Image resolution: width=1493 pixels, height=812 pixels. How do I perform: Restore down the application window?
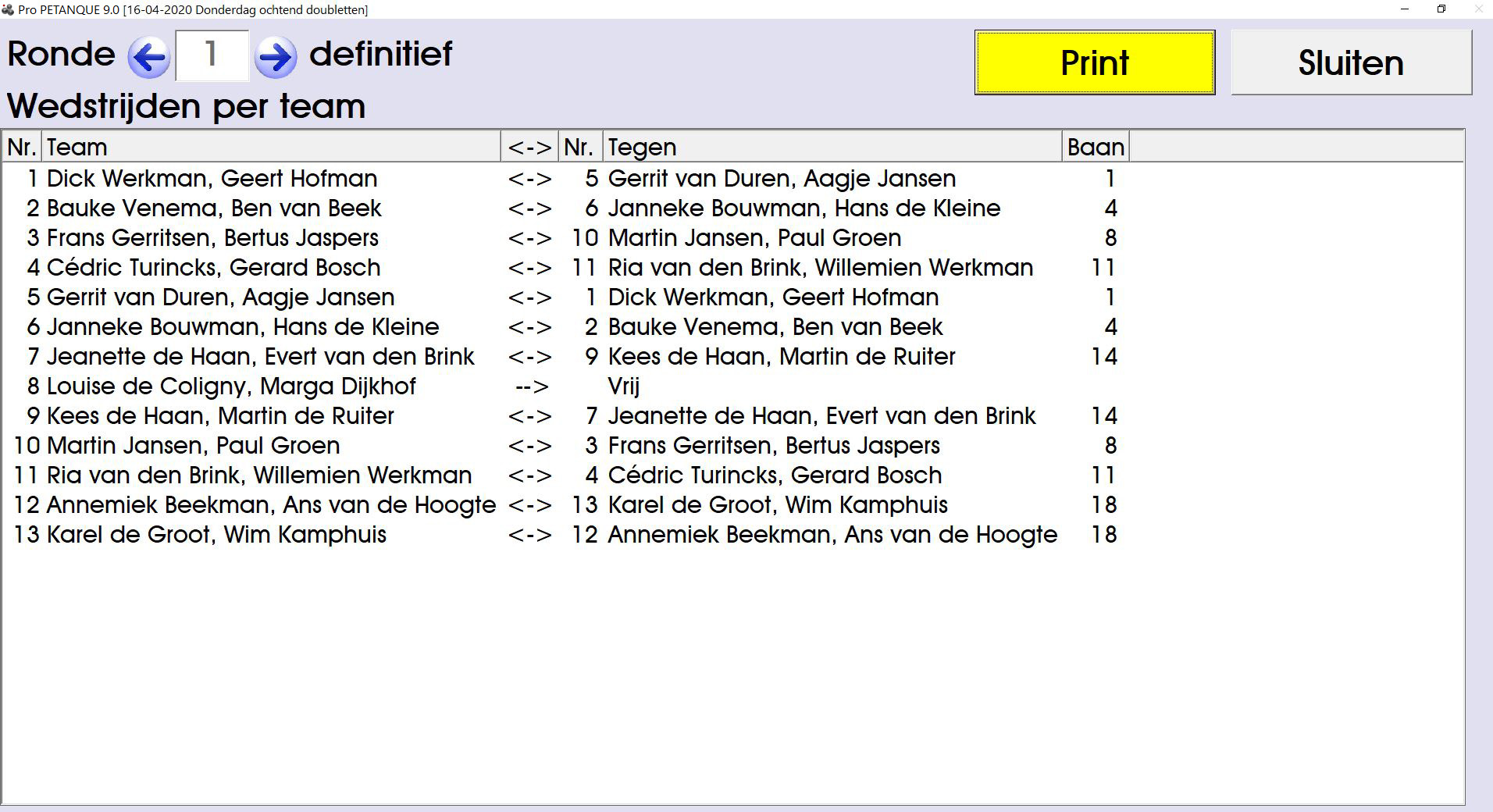click(x=1441, y=9)
